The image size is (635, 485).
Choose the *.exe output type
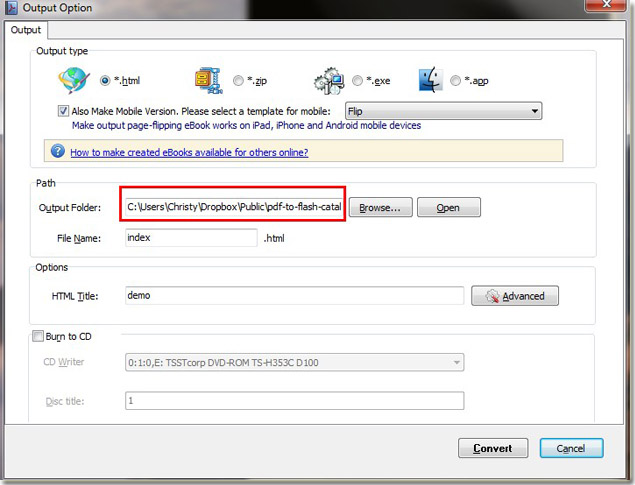(x=357, y=80)
